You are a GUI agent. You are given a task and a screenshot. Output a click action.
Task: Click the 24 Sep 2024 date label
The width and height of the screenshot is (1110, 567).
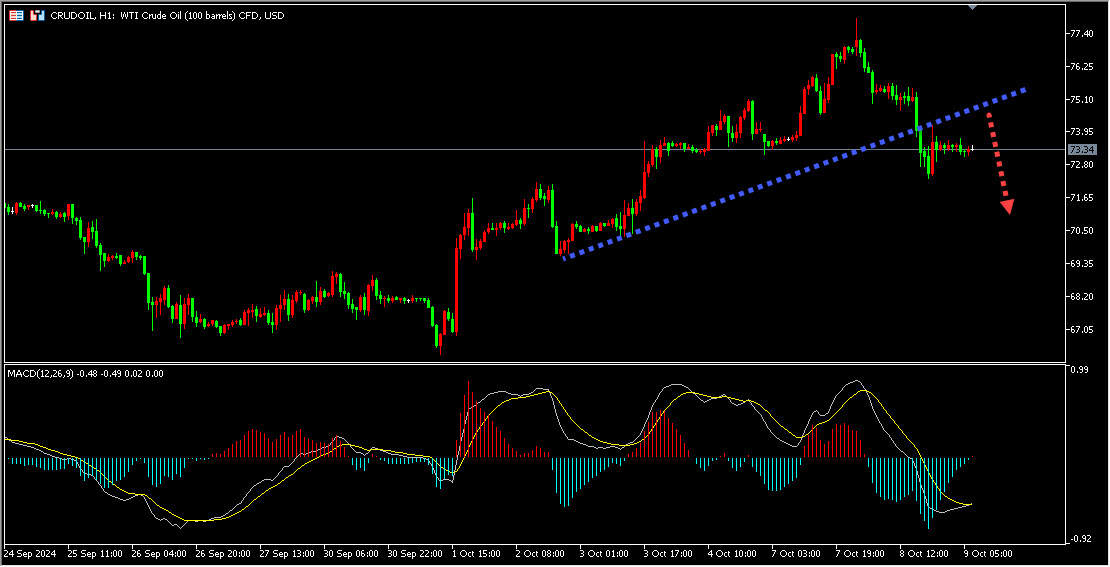click(28, 553)
